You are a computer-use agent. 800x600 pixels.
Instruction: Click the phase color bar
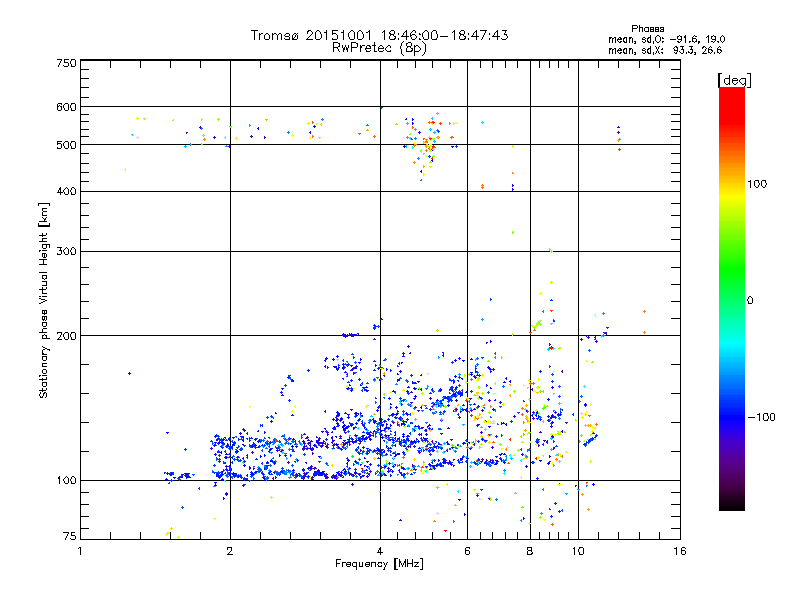[x=732, y=298]
